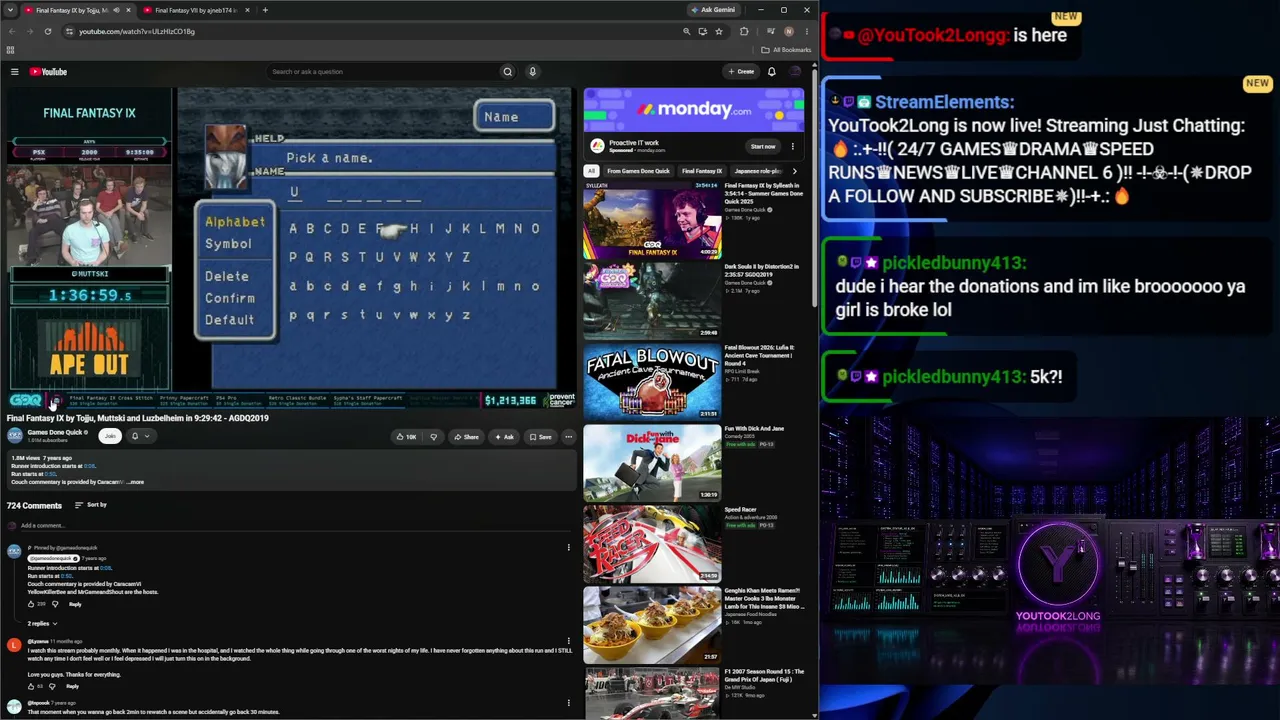This screenshot has width=1280, height=720.
Task: Click the Chrome address bar URL
Action: [137, 31]
